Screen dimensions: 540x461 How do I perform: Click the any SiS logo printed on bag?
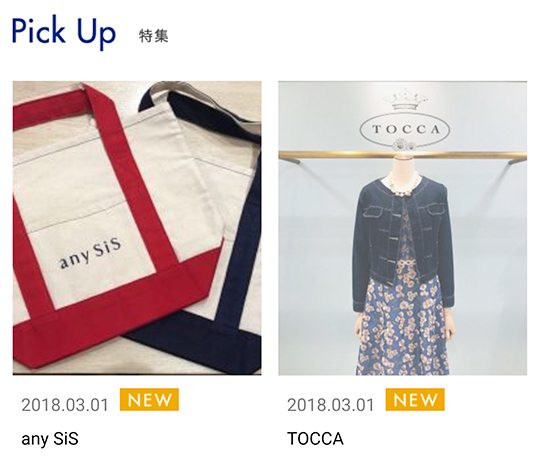pyautogui.click(x=90, y=253)
